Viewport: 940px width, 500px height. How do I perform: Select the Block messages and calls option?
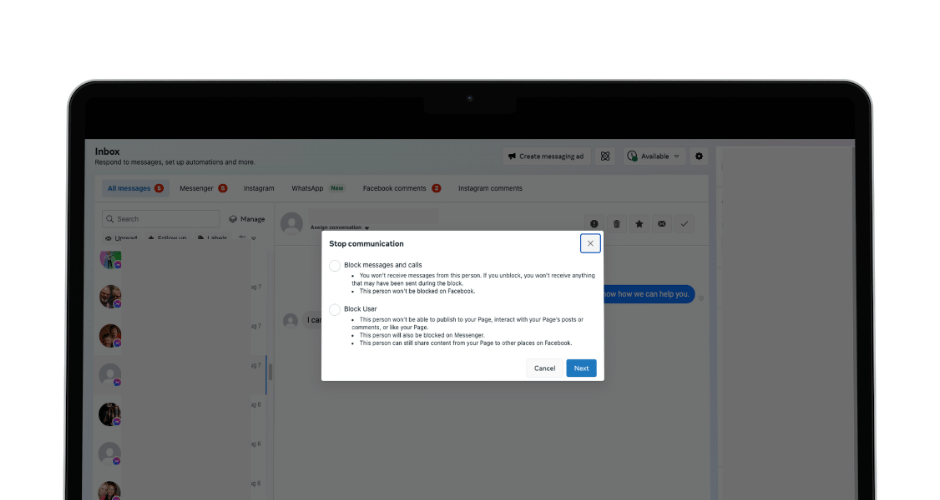click(335, 266)
